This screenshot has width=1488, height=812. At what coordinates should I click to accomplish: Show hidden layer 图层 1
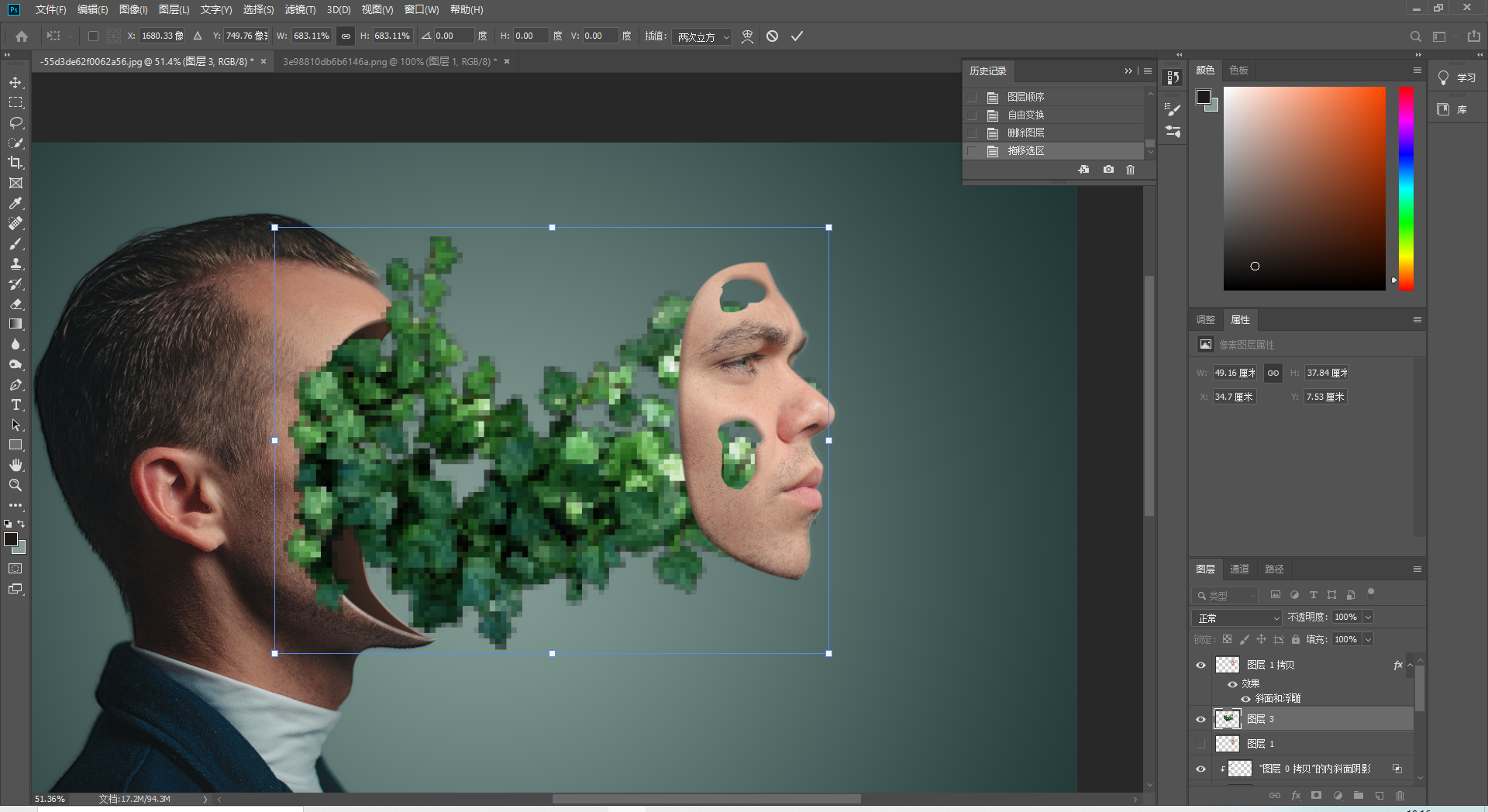coord(1200,744)
